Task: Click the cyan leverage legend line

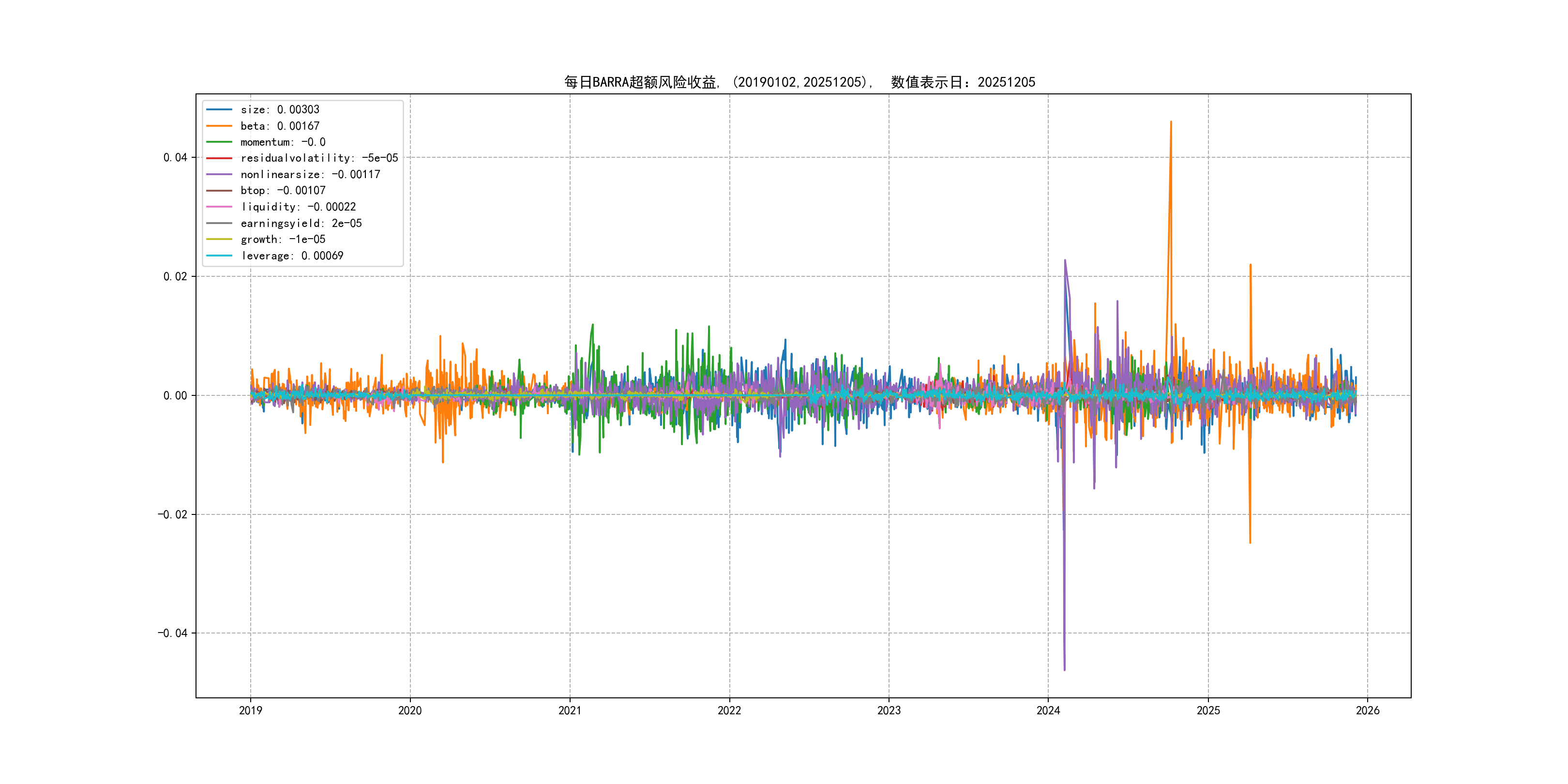Action: (x=219, y=256)
